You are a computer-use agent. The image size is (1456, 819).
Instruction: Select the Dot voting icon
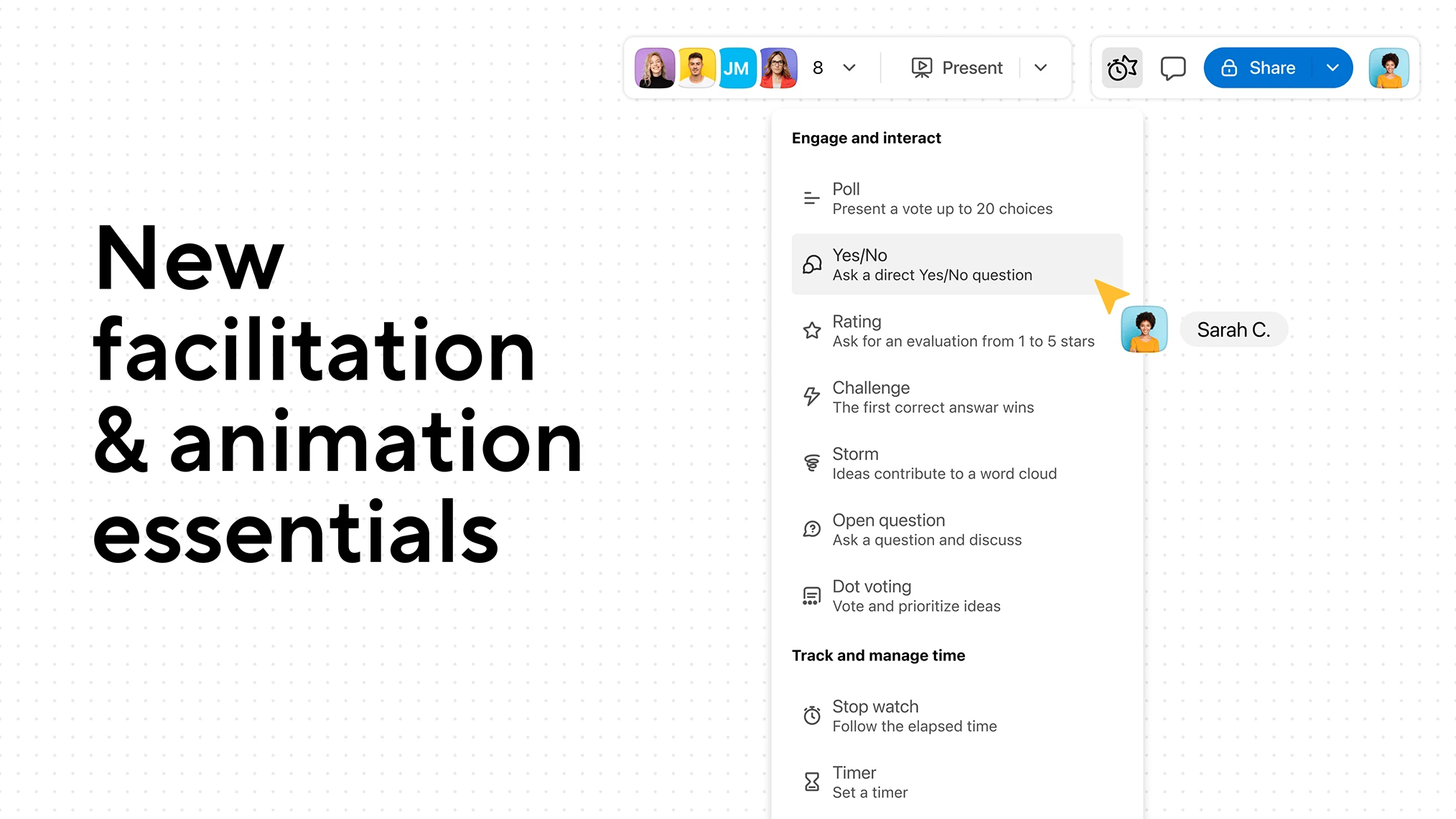tap(812, 595)
